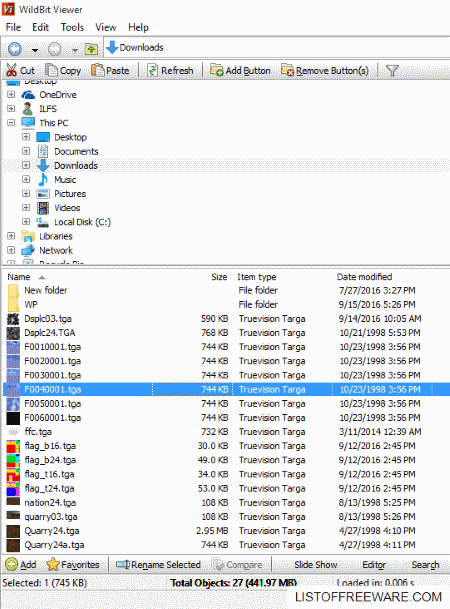The width and height of the screenshot is (450, 609).
Task: Select F0050001.tga thumbnail
Action: 13,404
